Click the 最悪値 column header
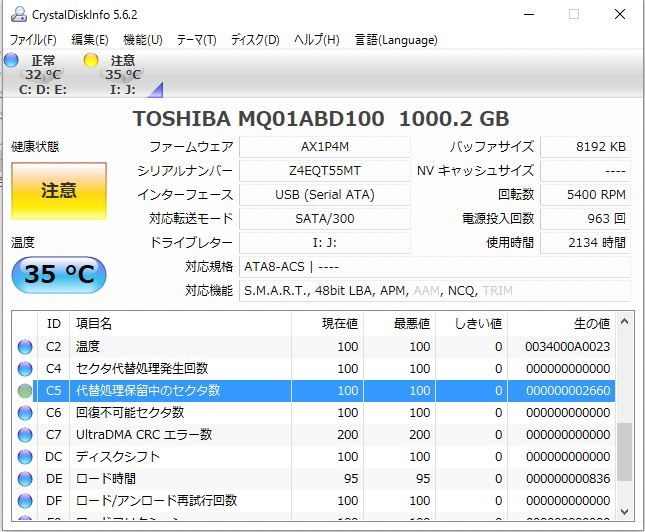The height and width of the screenshot is (532, 645). point(399,324)
